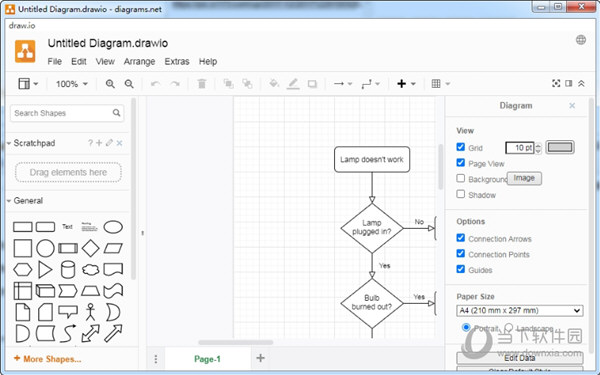Select the Portrait radio button
The height and width of the screenshot is (375, 600).
[466, 328]
